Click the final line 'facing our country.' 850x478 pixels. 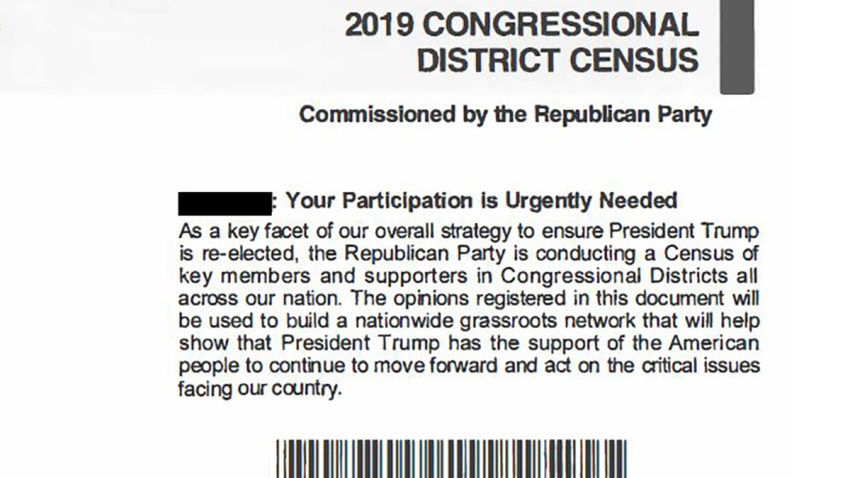coord(260,389)
